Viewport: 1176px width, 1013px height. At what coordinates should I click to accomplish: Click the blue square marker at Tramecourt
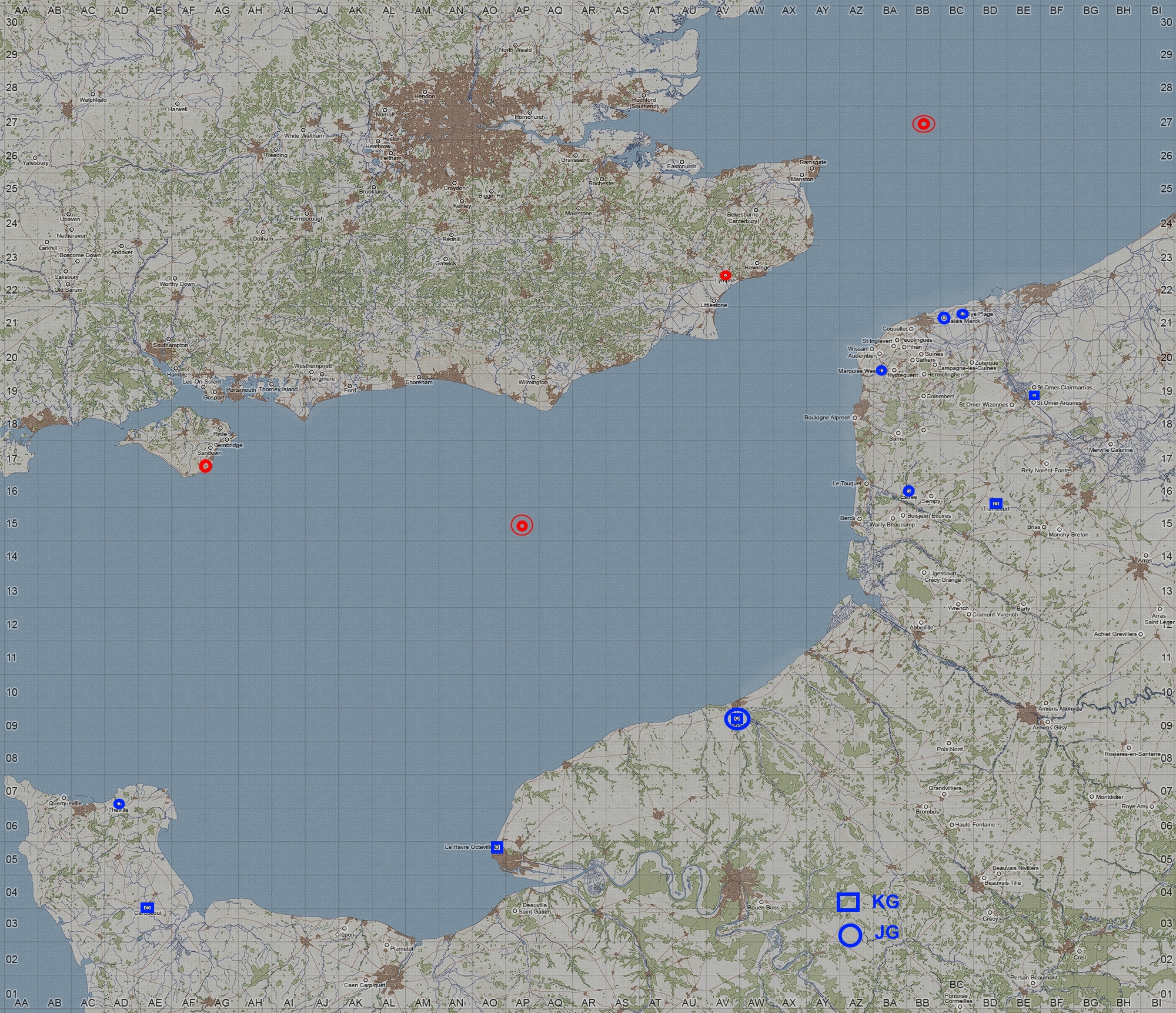click(995, 504)
